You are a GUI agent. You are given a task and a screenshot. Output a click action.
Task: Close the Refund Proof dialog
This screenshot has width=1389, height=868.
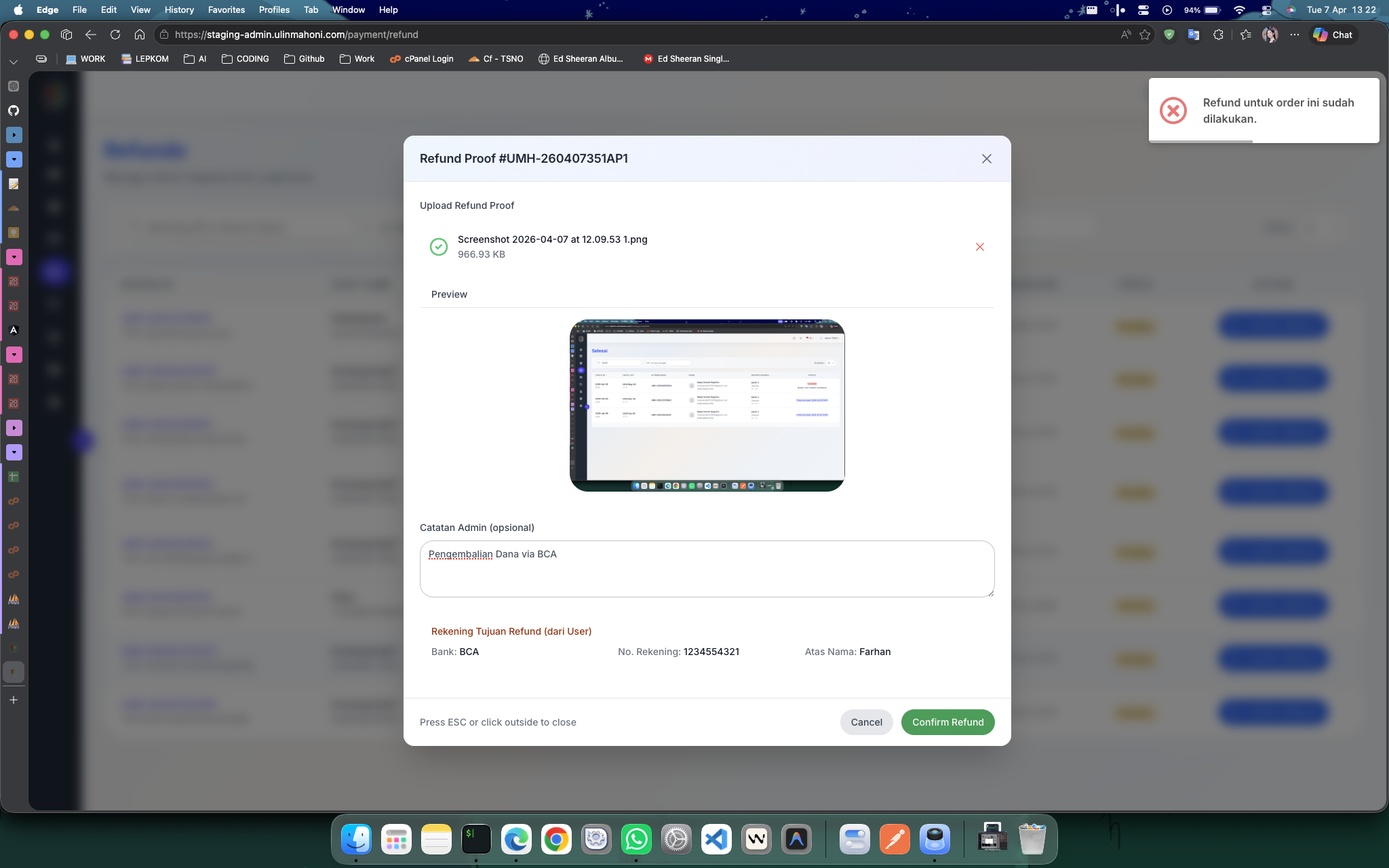point(986,159)
